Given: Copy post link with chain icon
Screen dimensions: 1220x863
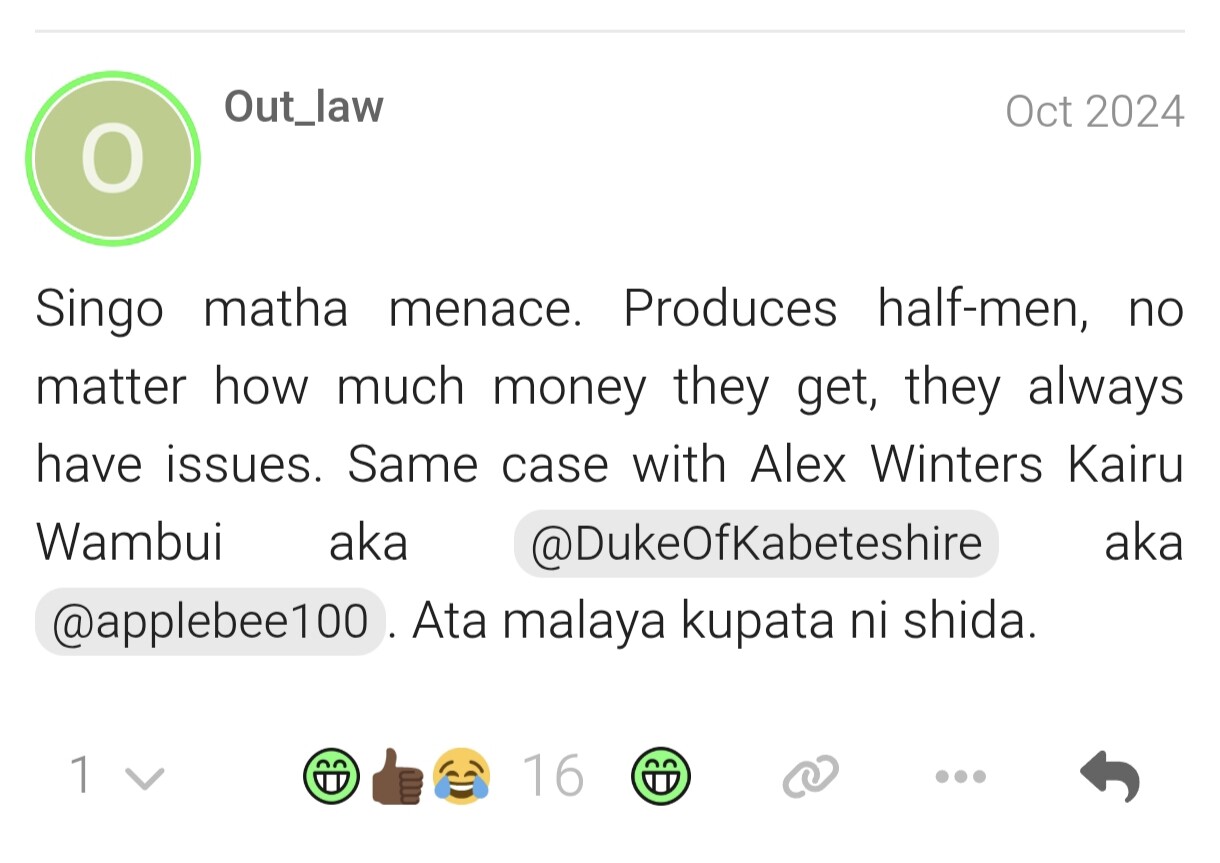Looking at the screenshot, I should coord(809,776).
